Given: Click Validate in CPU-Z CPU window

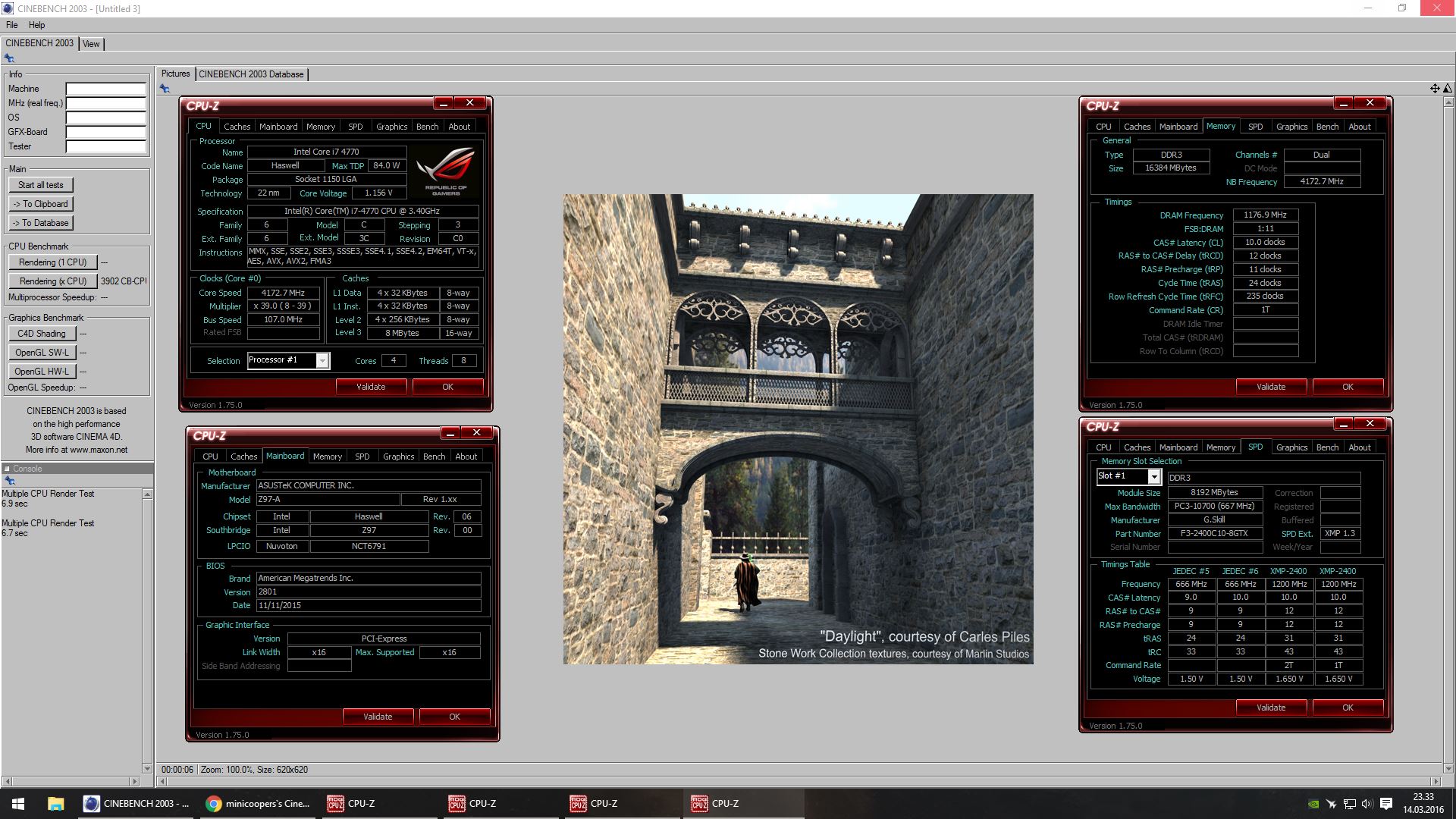Looking at the screenshot, I should tap(371, 387).
